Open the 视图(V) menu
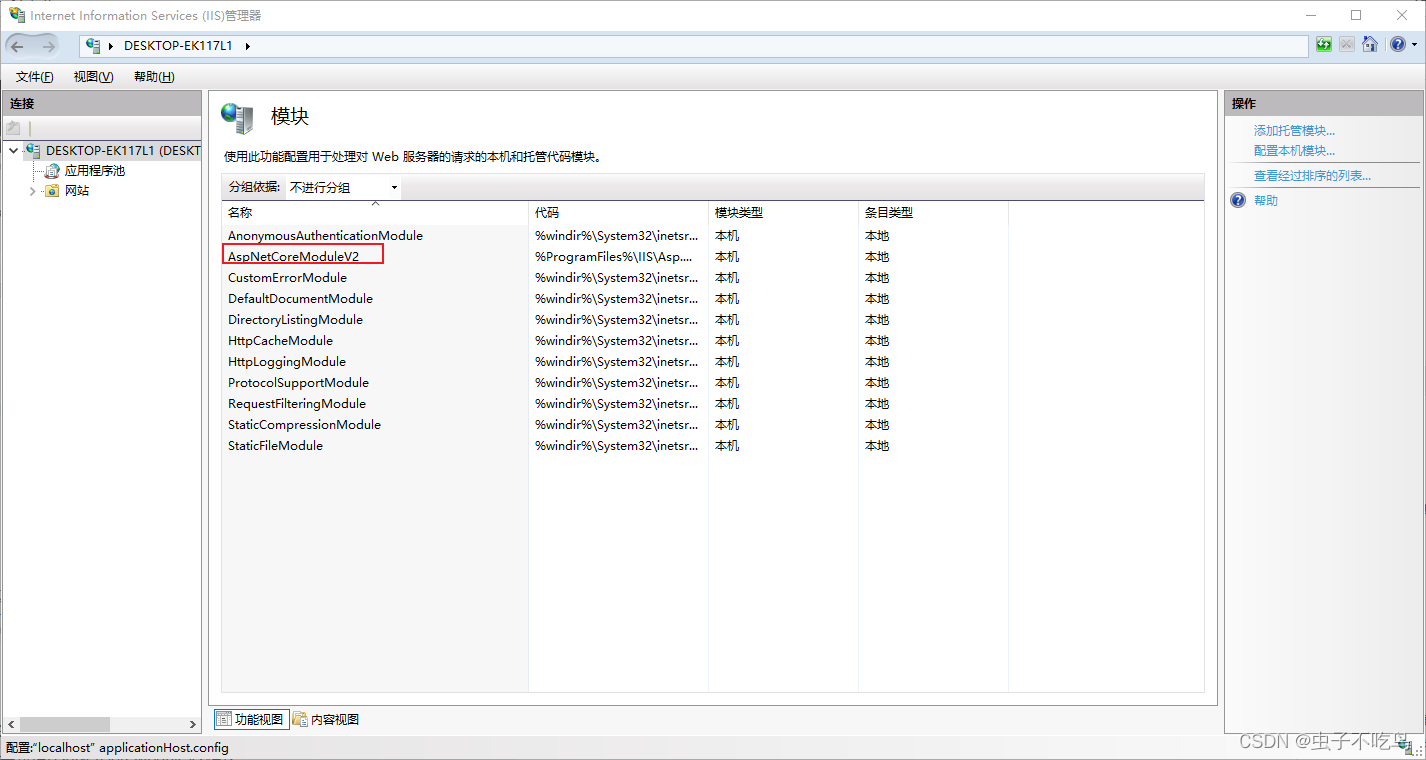 (93, 77)
